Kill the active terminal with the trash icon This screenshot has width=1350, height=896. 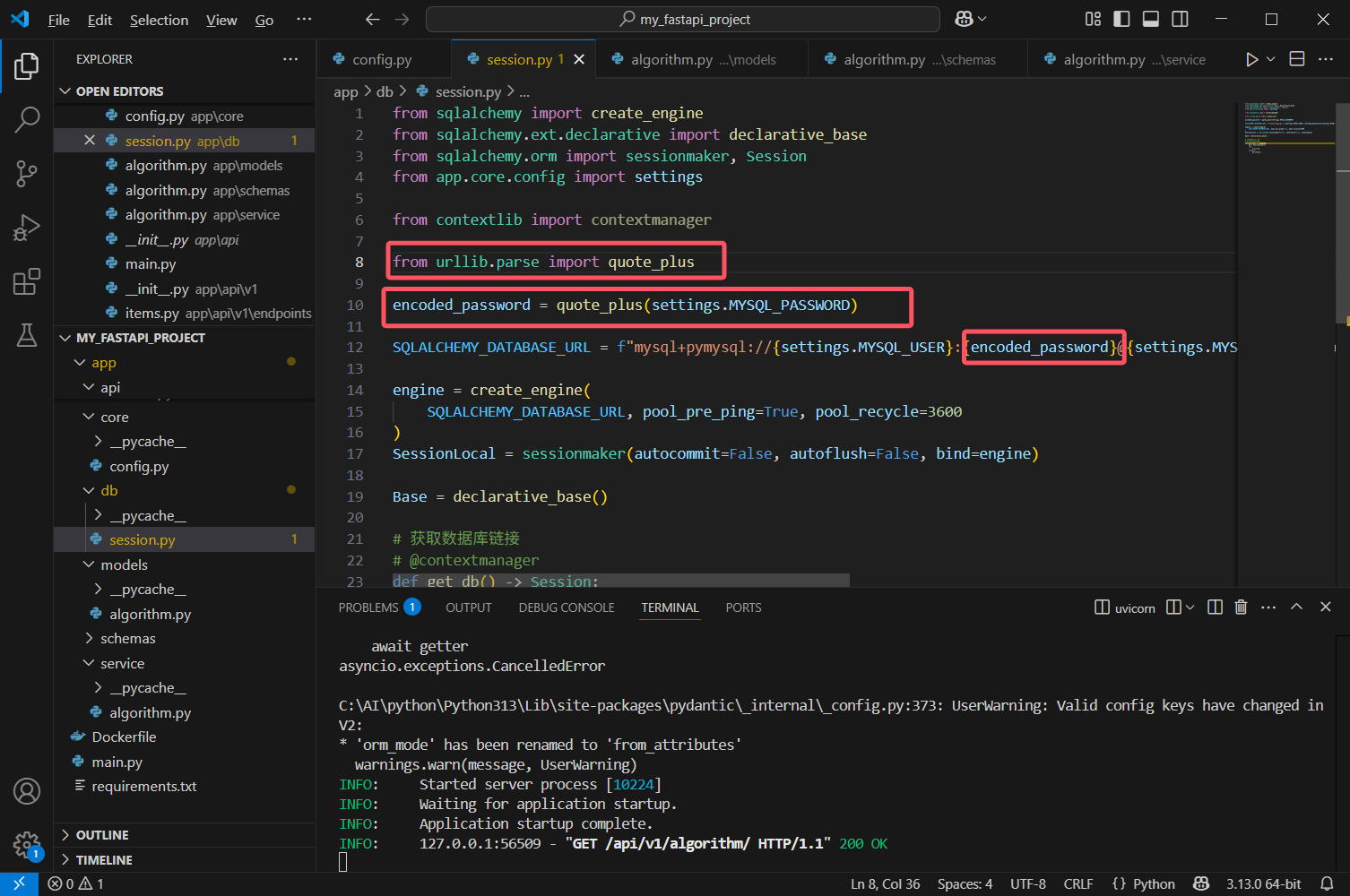(1241, 607)
